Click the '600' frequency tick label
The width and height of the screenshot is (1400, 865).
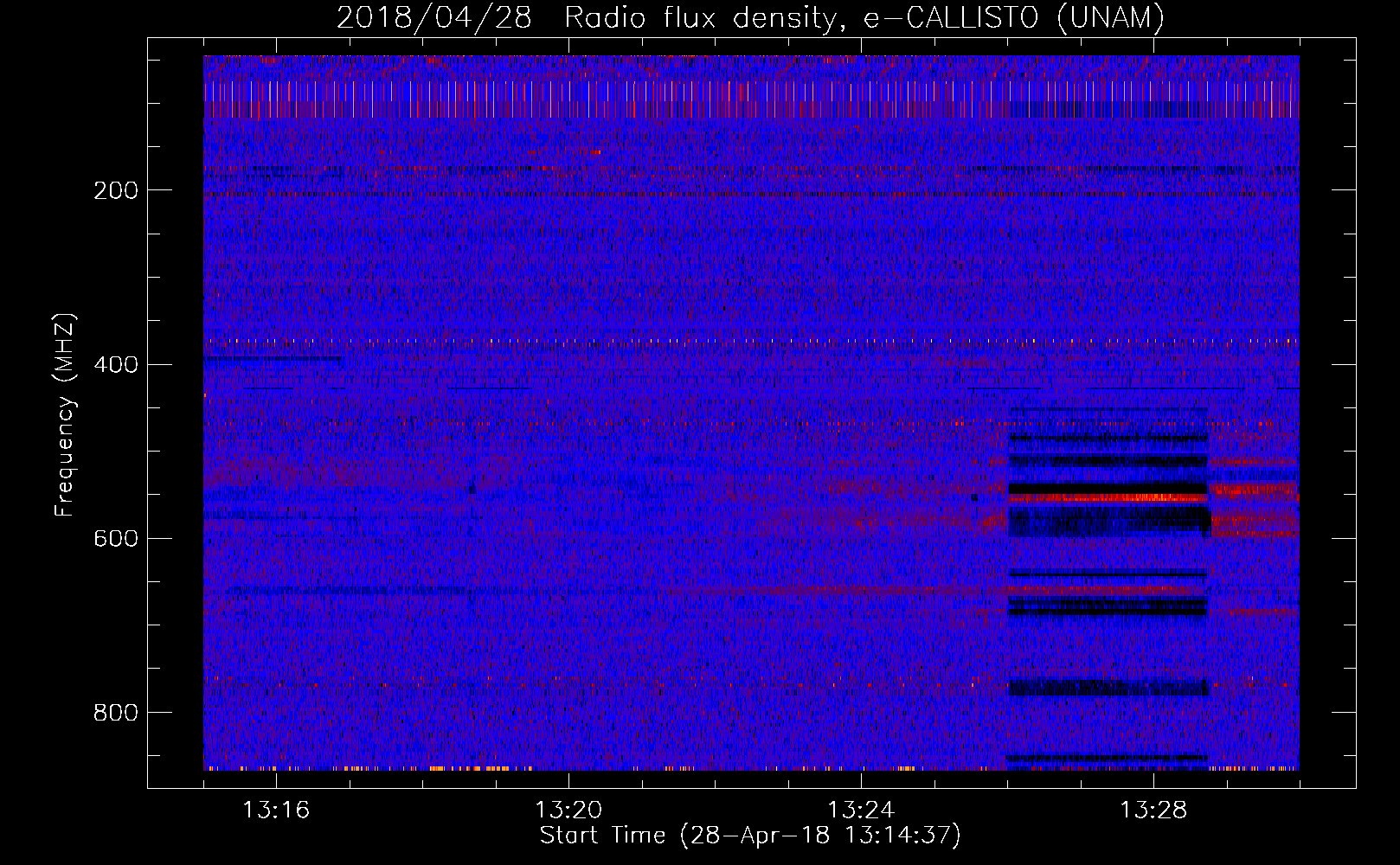coord(116,538)
